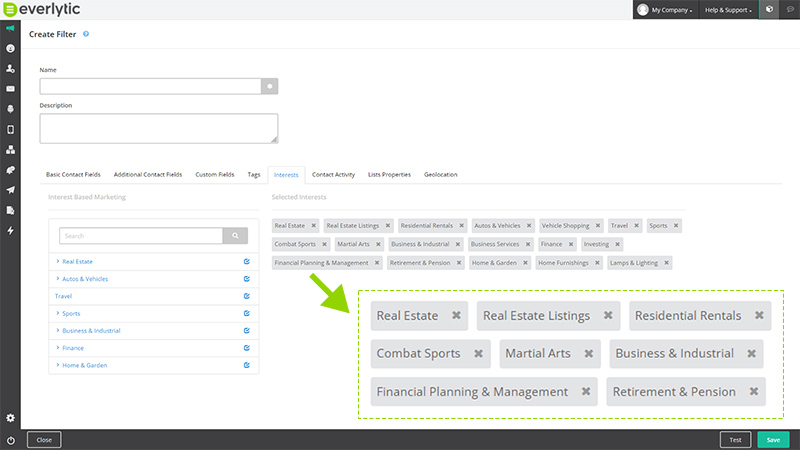Remove the Lamps & Lighting selected interest

(666, 263)
